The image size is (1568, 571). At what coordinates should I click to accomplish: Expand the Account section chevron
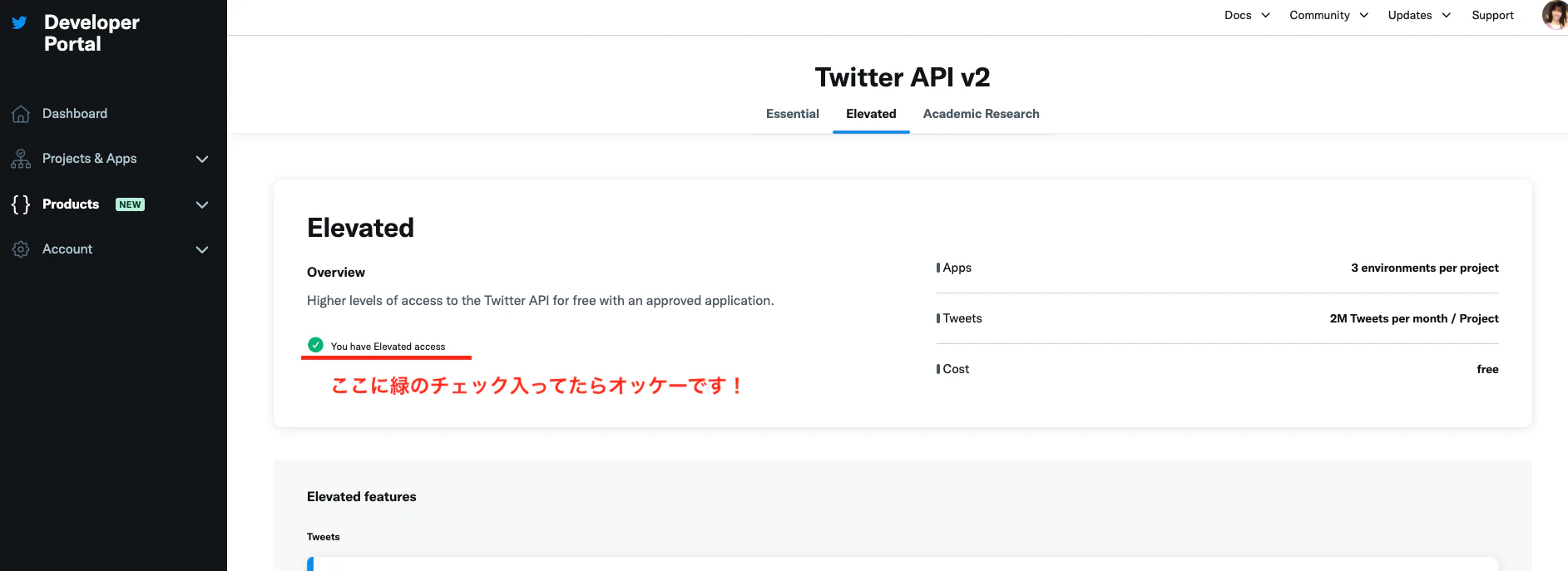point(202,249)
